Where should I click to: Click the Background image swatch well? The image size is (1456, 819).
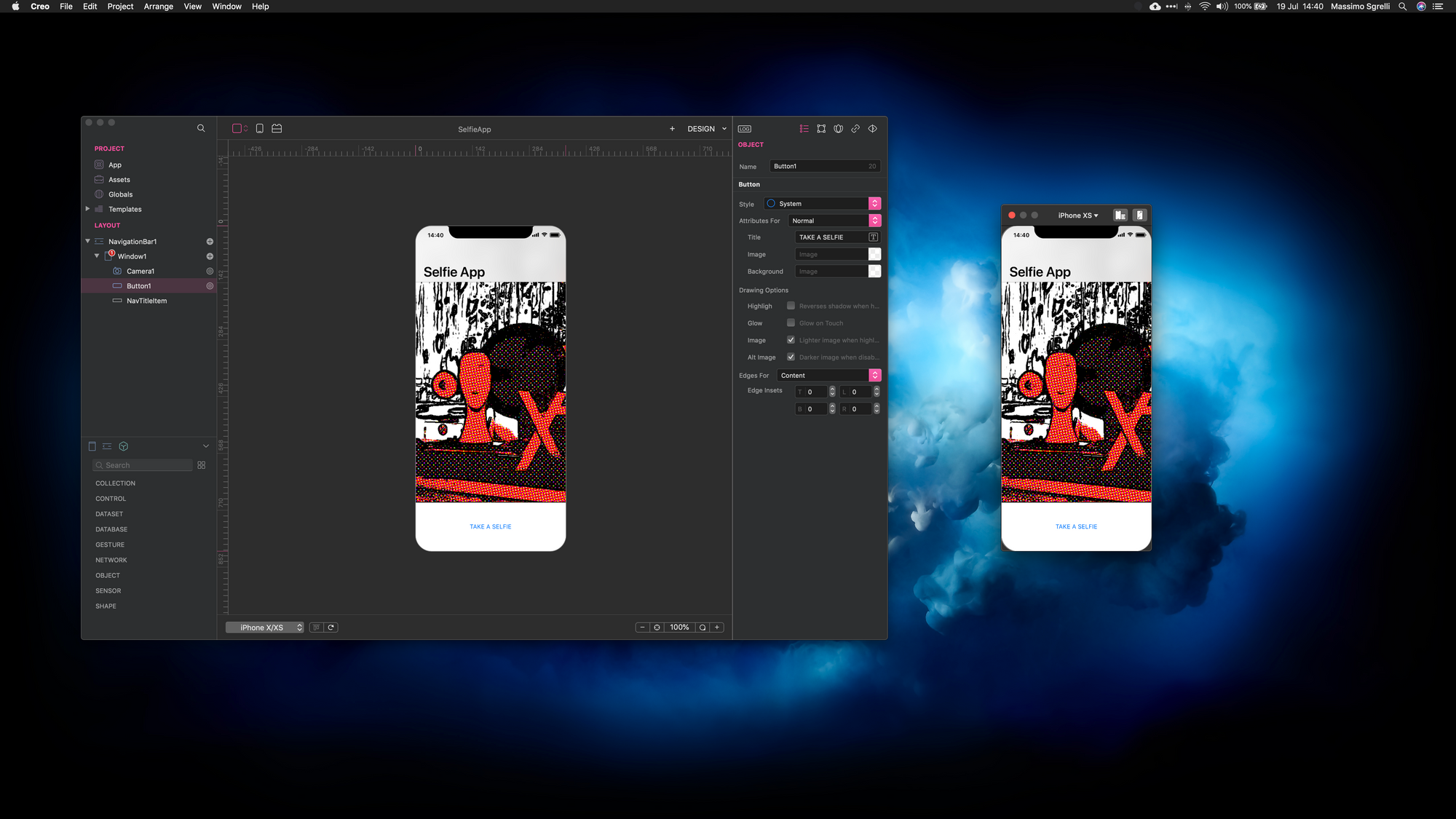coord(874,272)
